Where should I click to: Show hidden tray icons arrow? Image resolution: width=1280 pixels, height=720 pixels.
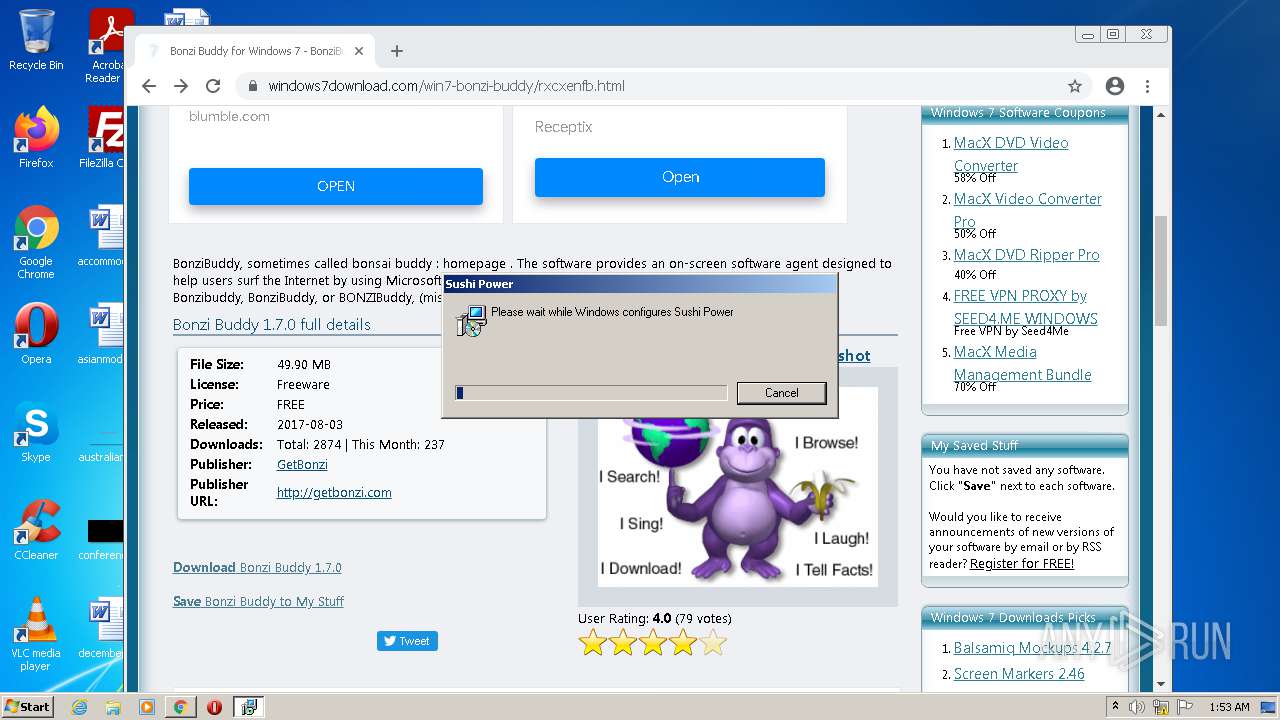pyautogui.click(x=1116, y=707)
